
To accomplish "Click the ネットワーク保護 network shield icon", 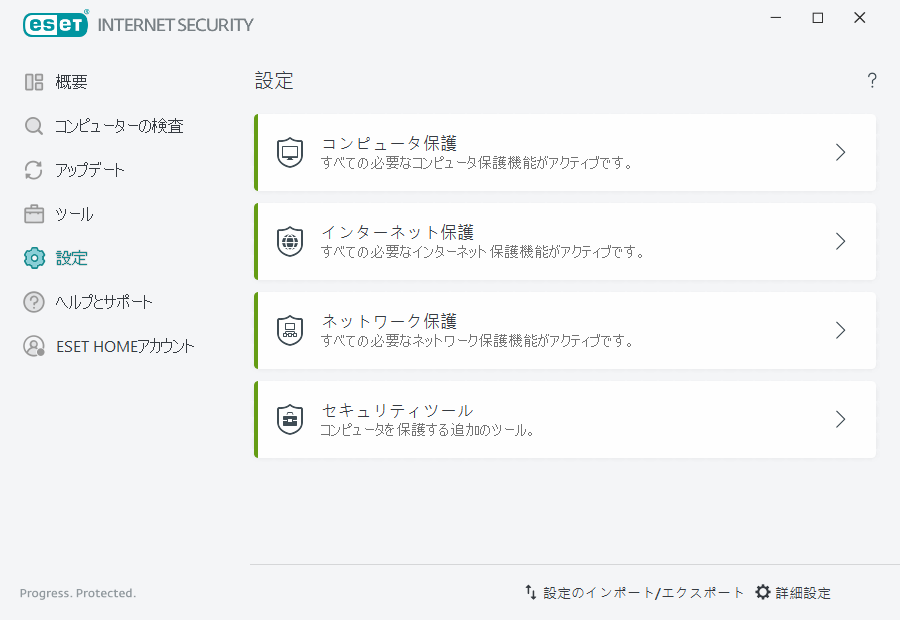I will coord(290,330).
